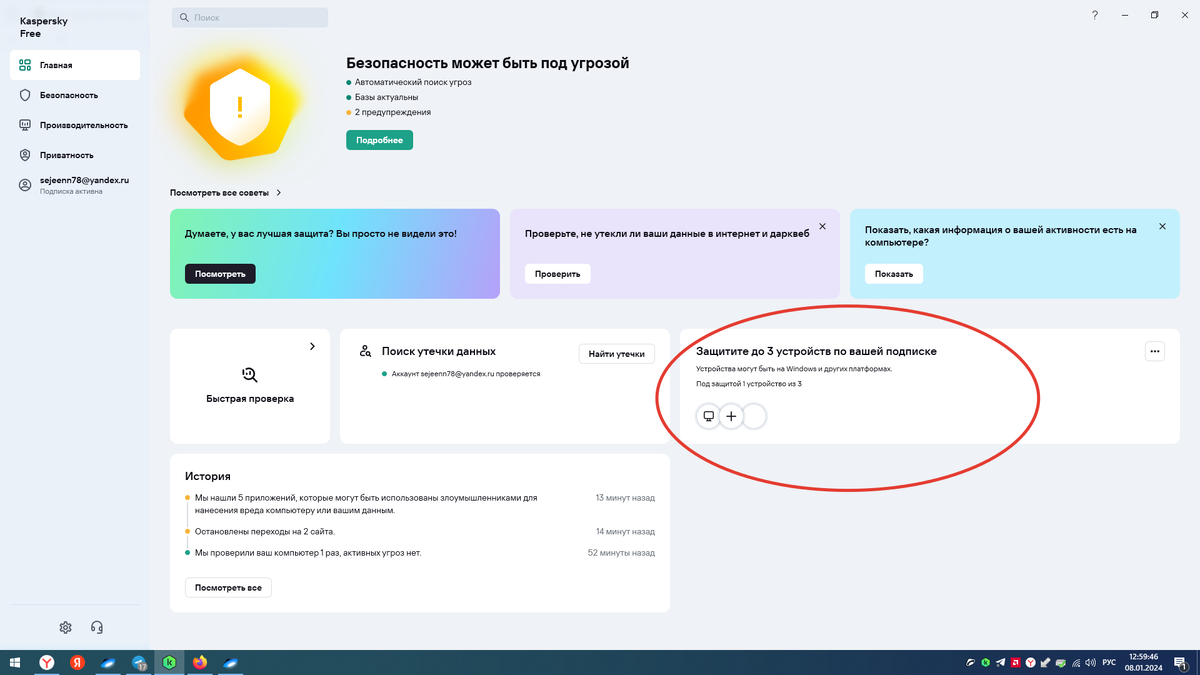Expand the Быстрая проверка card chevron
This screenshot has height=675, width=1200.
point(312,346)
